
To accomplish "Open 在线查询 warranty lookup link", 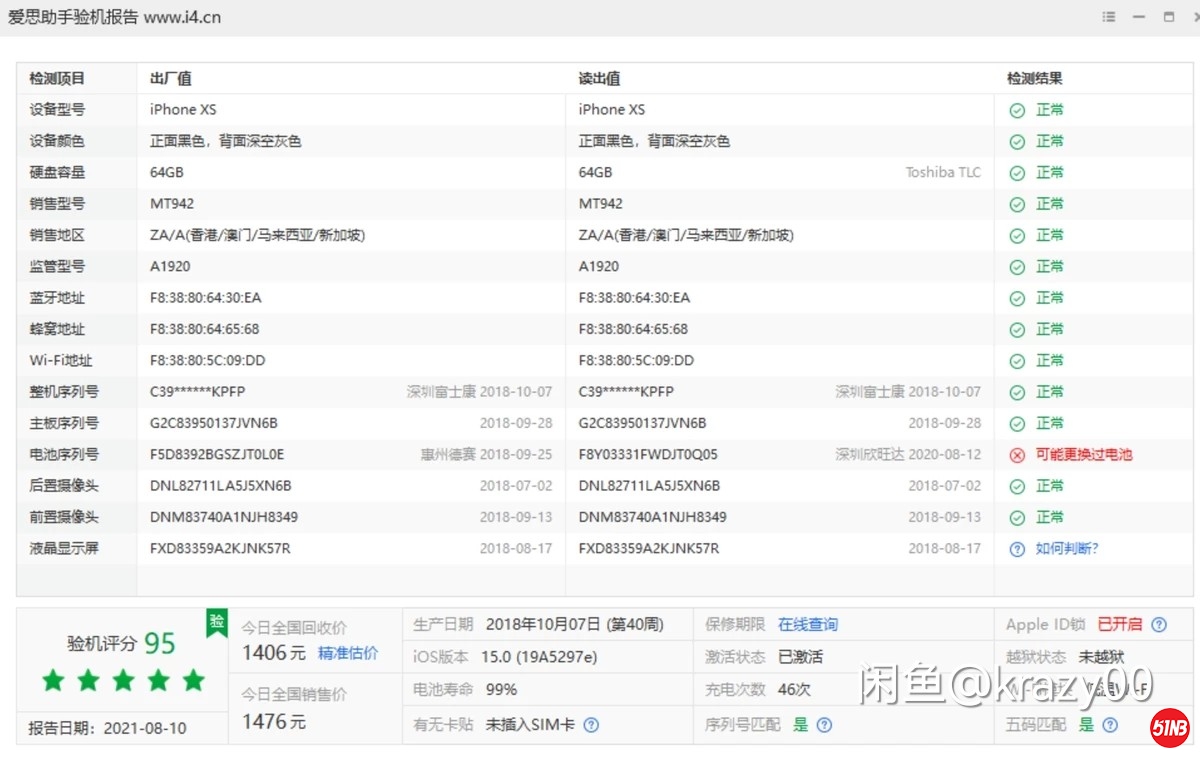I will [x=808, y=624].
